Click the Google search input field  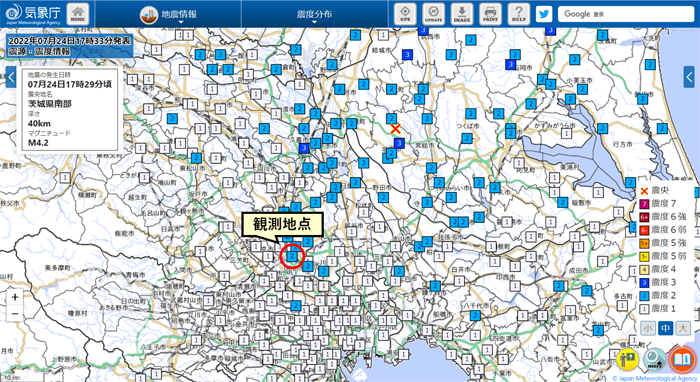(626, 14)
